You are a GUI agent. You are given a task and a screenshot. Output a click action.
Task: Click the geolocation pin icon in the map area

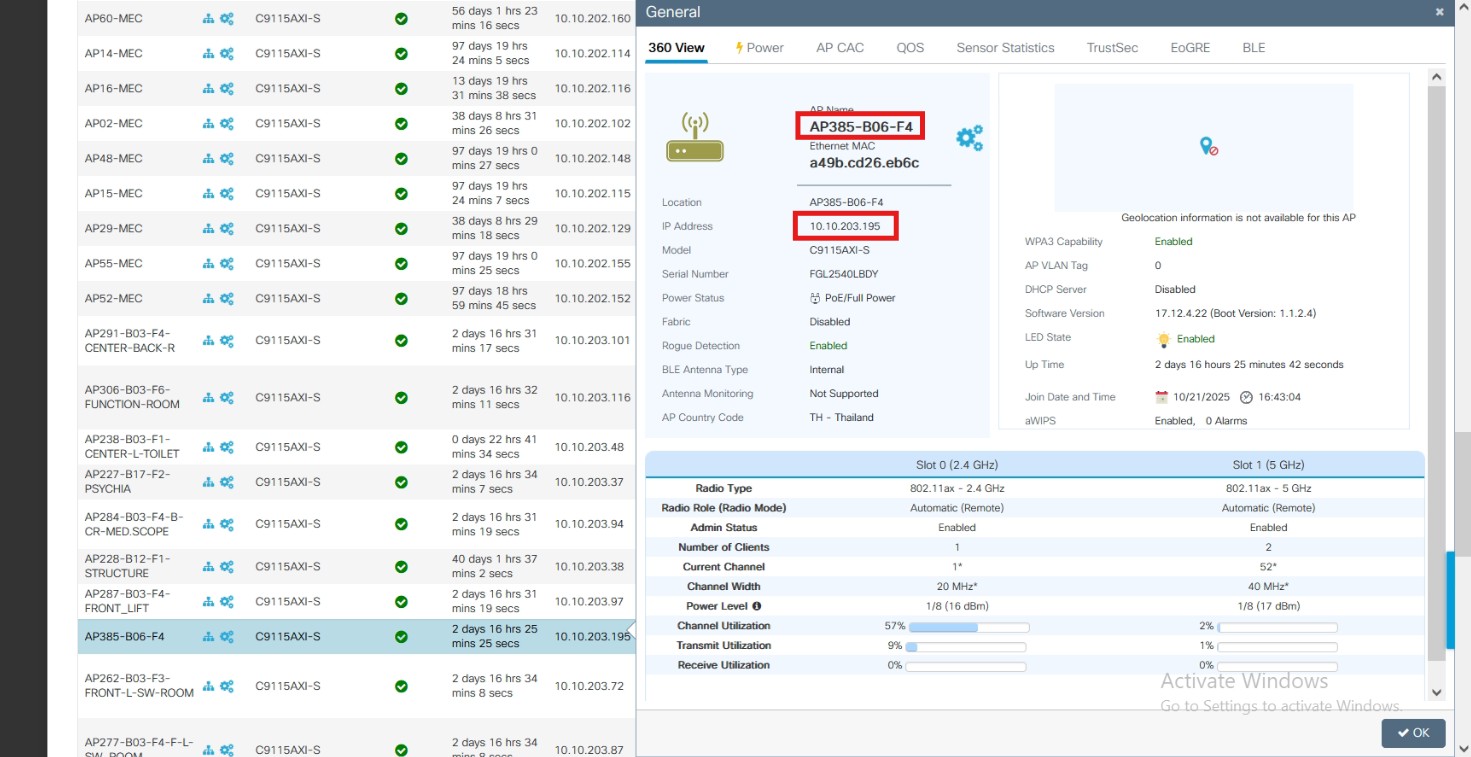[x=1207, y=146]
